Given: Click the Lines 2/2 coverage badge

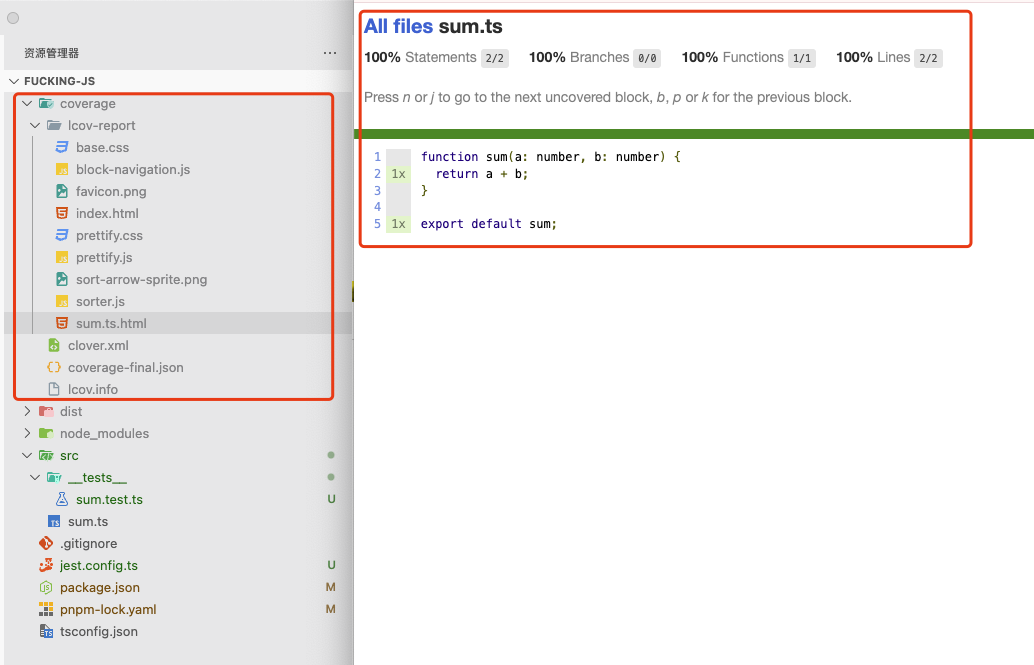Looking at the screenshot, I should coord(928,58).
